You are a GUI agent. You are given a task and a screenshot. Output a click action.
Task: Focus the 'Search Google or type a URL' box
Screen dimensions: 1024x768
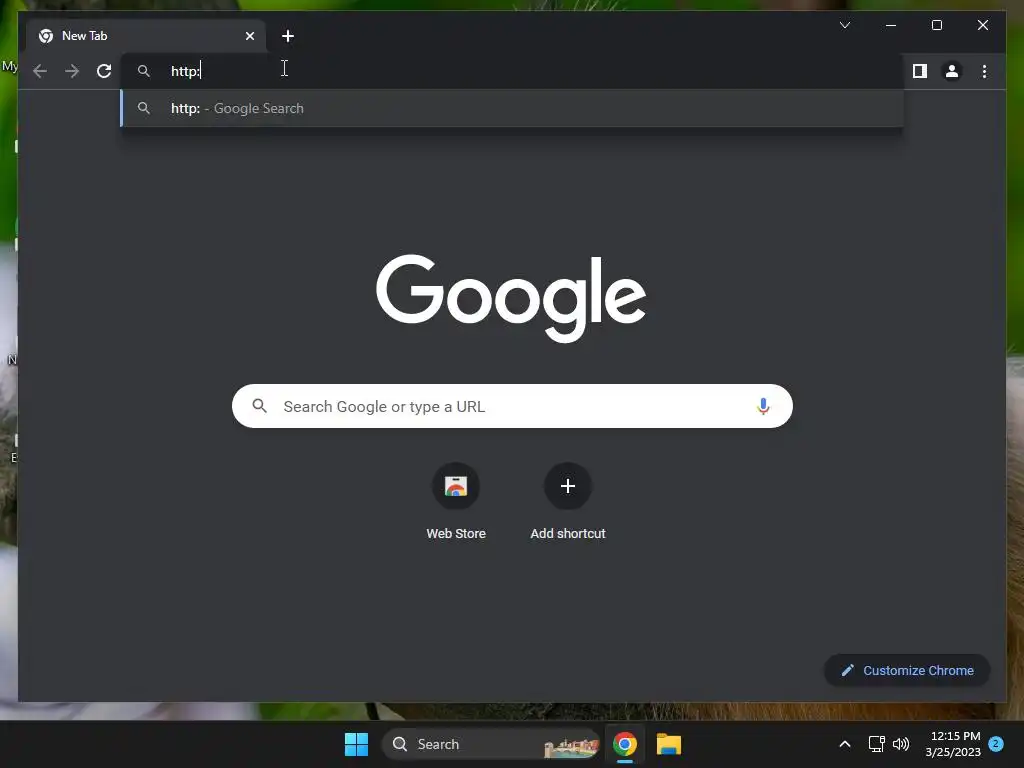(x=512, y=406)
